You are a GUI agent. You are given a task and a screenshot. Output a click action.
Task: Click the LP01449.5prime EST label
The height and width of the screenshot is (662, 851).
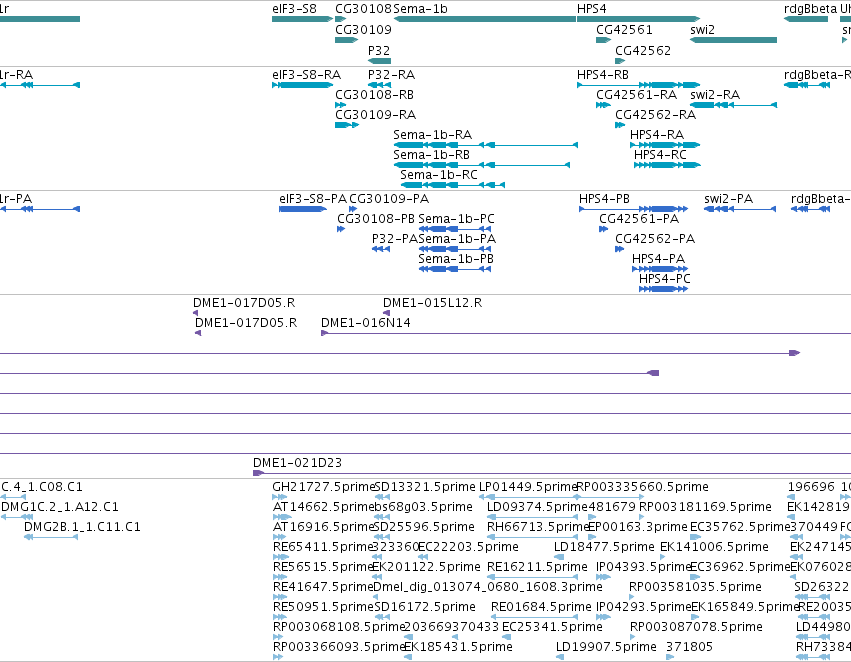click(528, 487)
